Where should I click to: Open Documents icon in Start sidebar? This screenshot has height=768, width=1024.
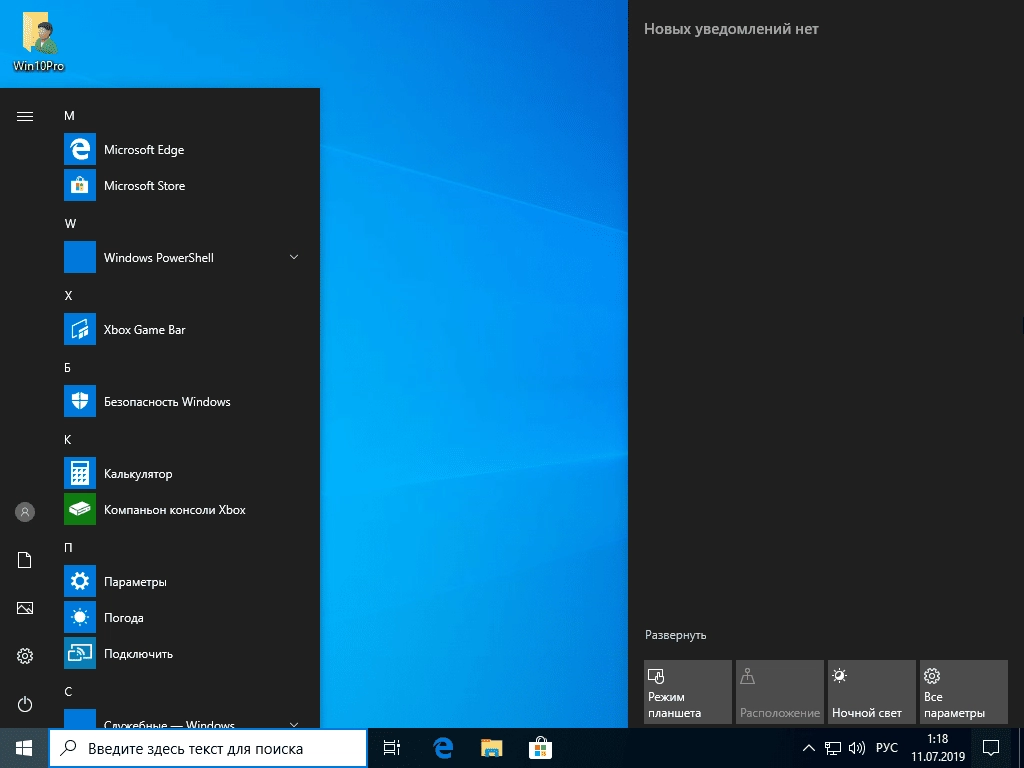tap(25, 560)
